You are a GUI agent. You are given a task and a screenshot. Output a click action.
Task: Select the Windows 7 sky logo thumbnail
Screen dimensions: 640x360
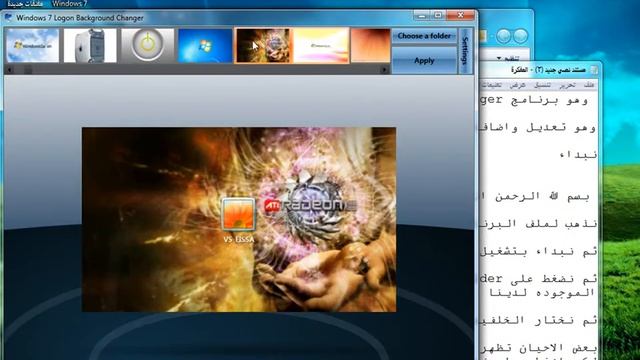tap(33, 45)
